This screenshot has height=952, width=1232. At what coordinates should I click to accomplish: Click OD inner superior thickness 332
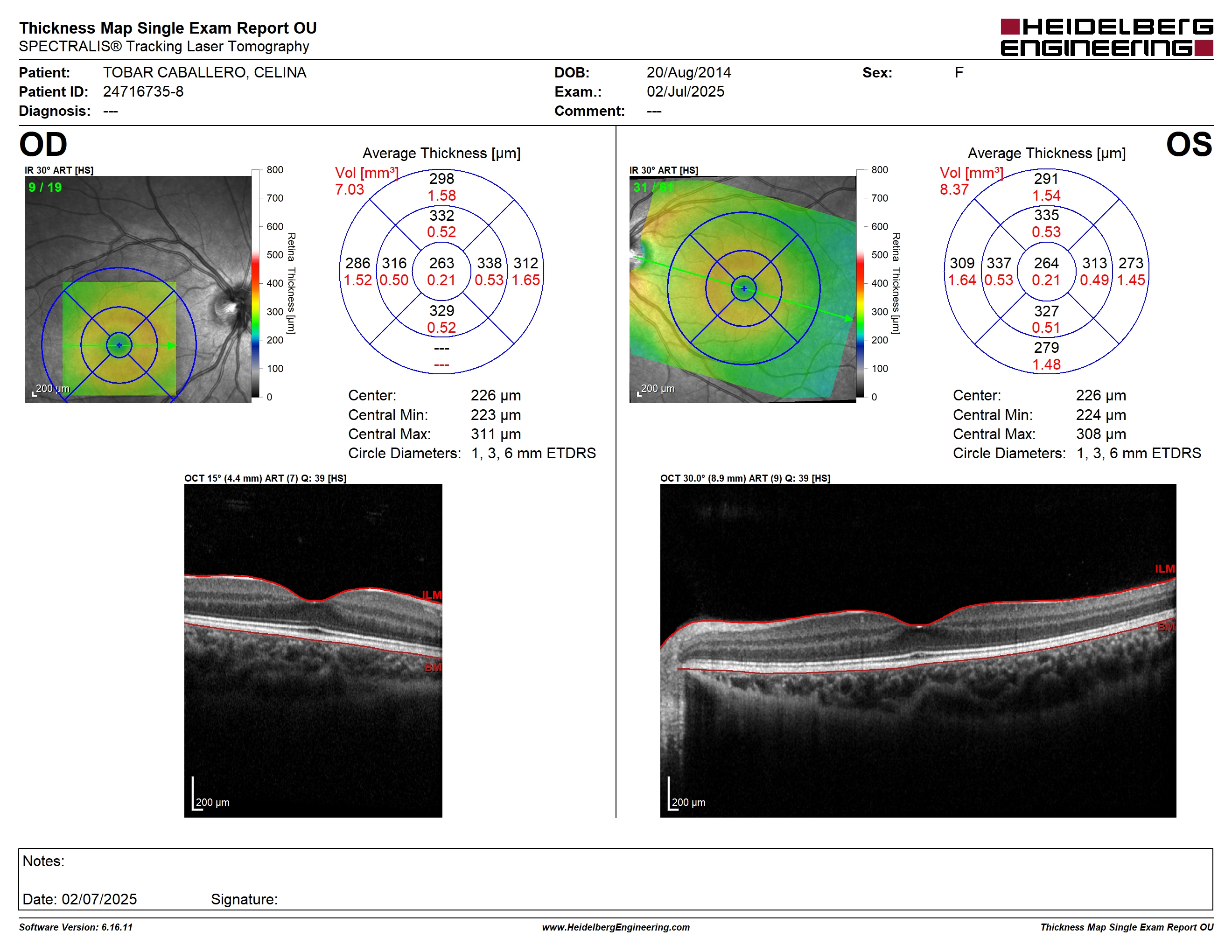click(x=441, y=216)
